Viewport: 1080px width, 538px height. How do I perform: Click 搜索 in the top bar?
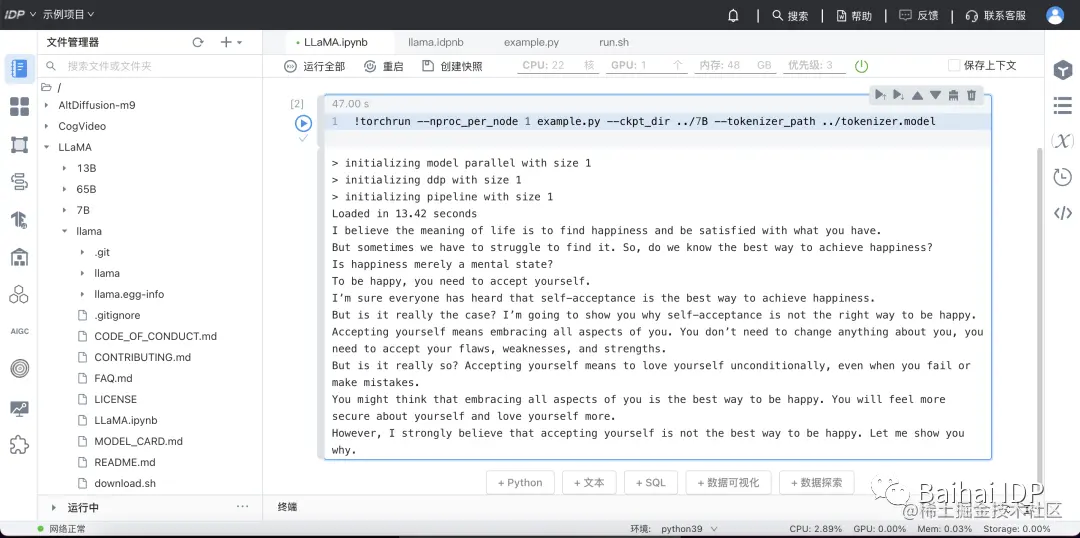pyautogui.click(x=790, y=15)
